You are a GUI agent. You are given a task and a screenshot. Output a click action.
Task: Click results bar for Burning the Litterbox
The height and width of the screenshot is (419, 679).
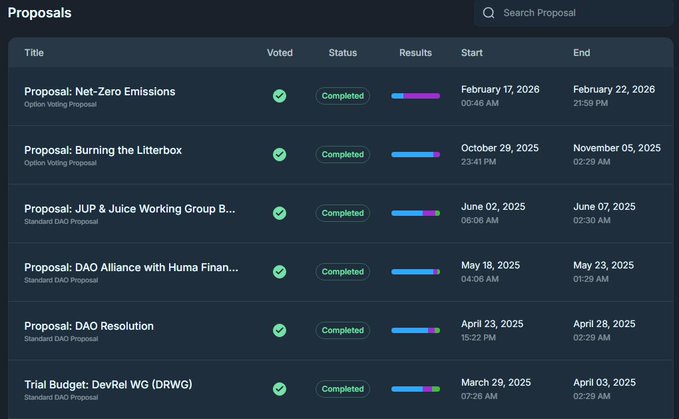416,155
